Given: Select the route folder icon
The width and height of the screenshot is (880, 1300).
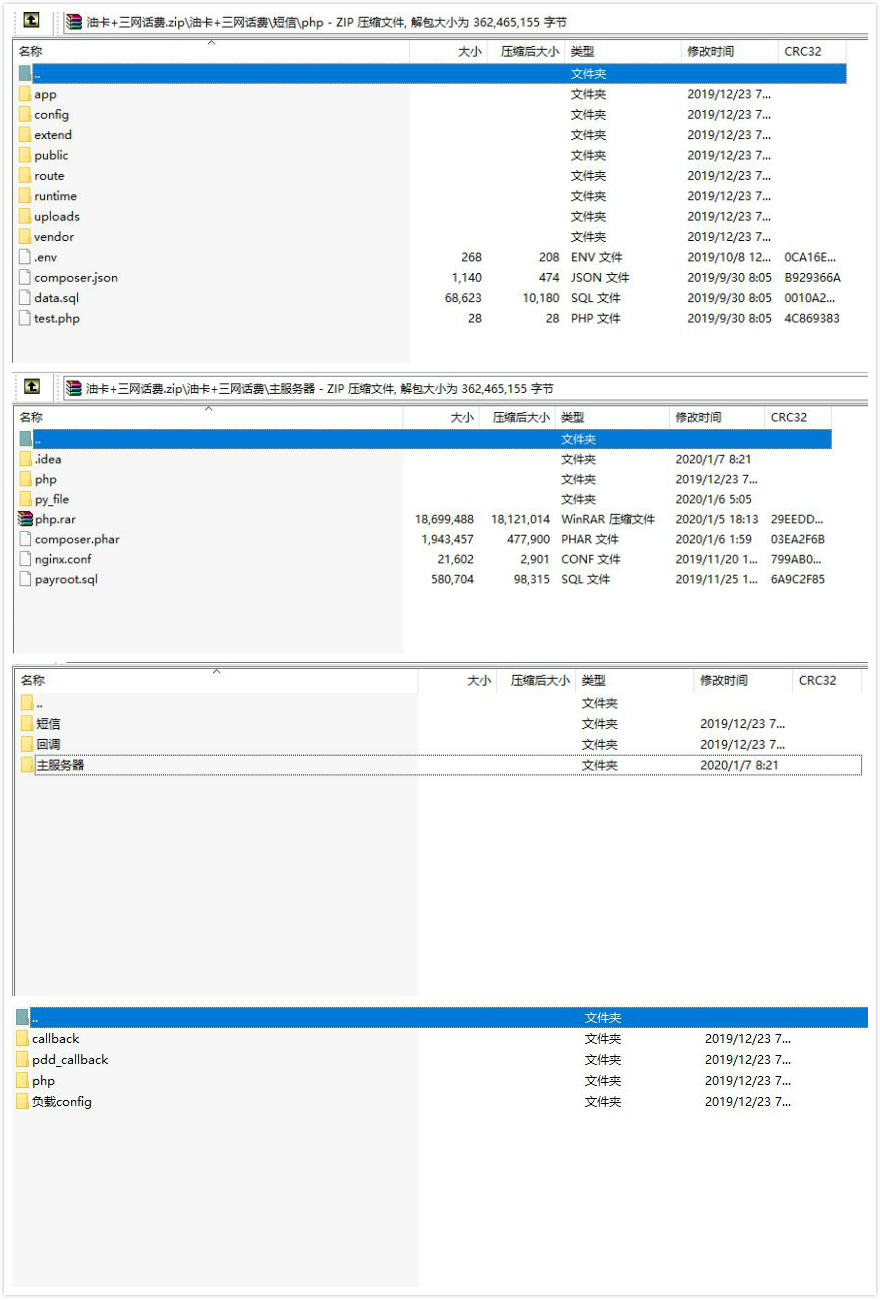Looking at the screenshot, I should coord(25,175).
